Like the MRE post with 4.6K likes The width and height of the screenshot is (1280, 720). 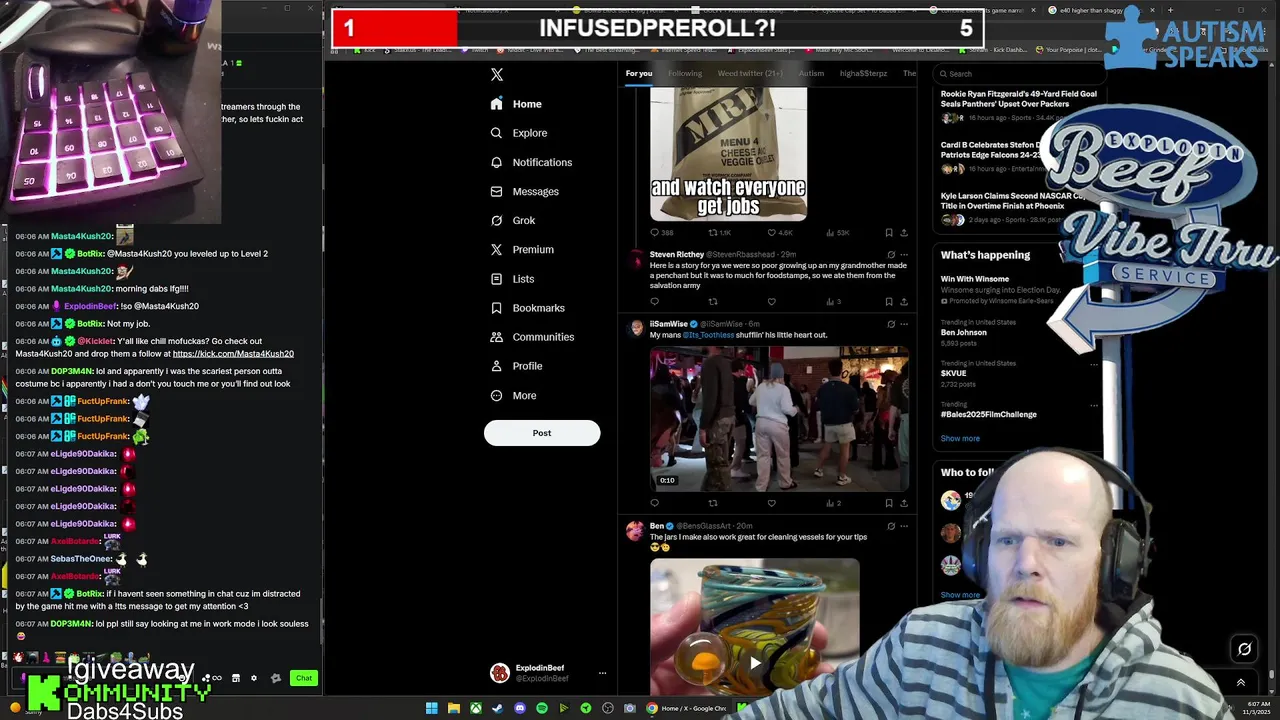pos(779,233)
